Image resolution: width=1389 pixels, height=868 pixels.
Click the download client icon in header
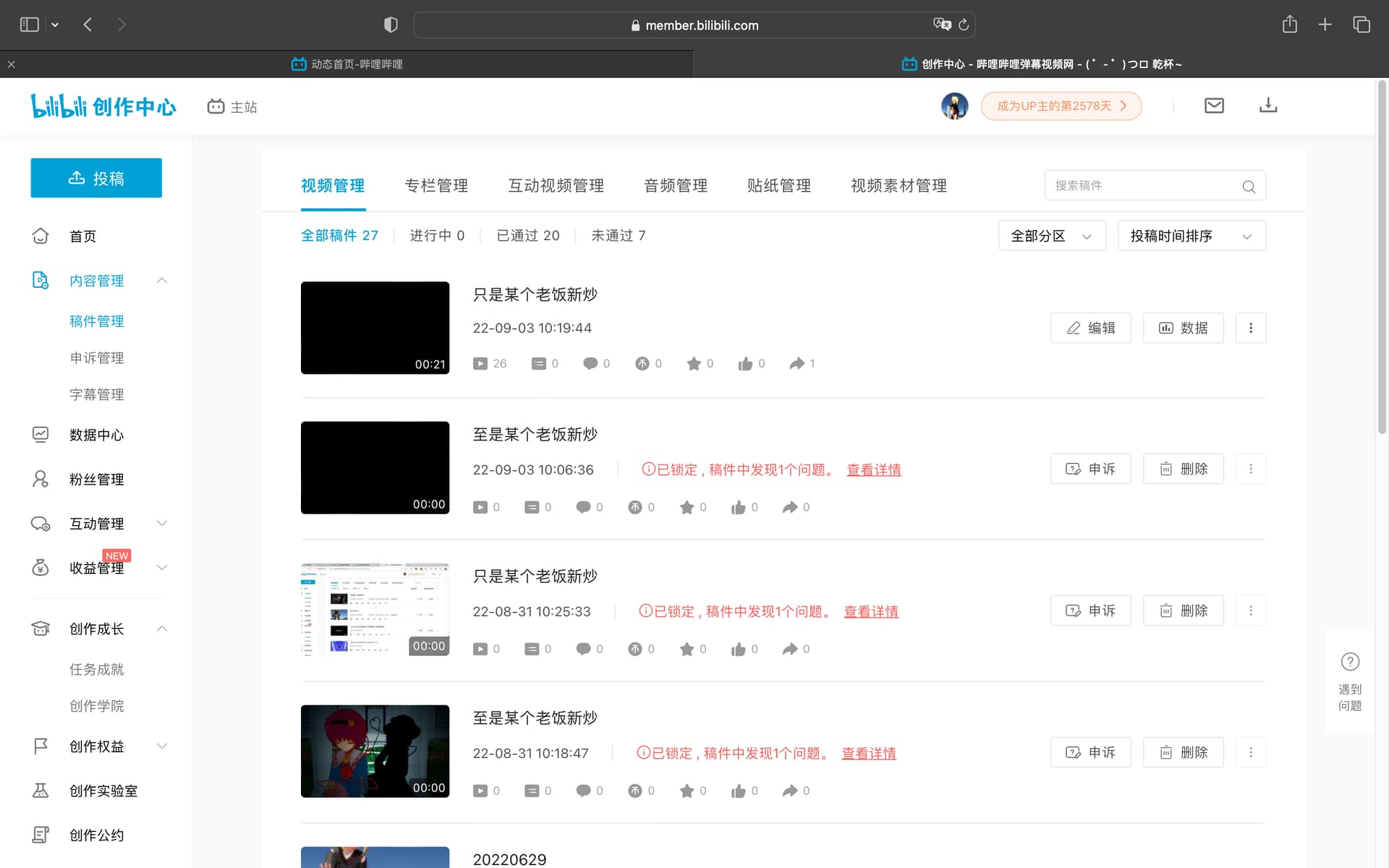pos(1268,106)
